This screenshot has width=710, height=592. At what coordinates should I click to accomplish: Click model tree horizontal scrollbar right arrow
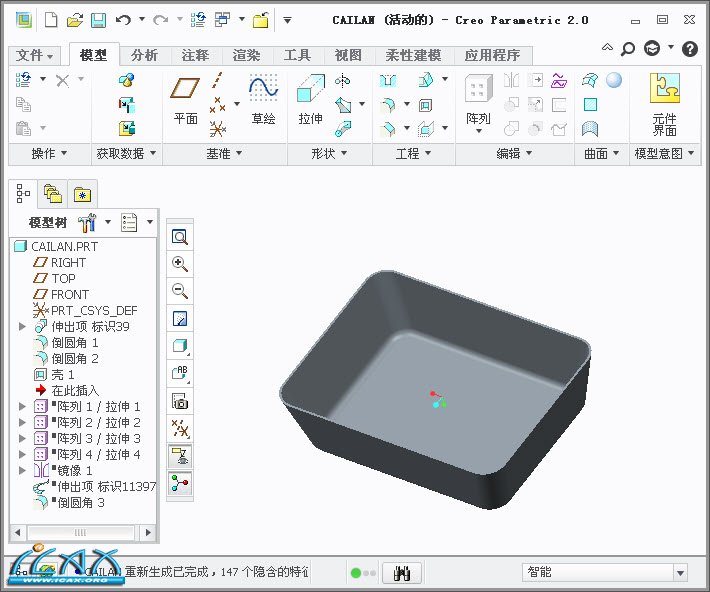[x=148, y=533]
